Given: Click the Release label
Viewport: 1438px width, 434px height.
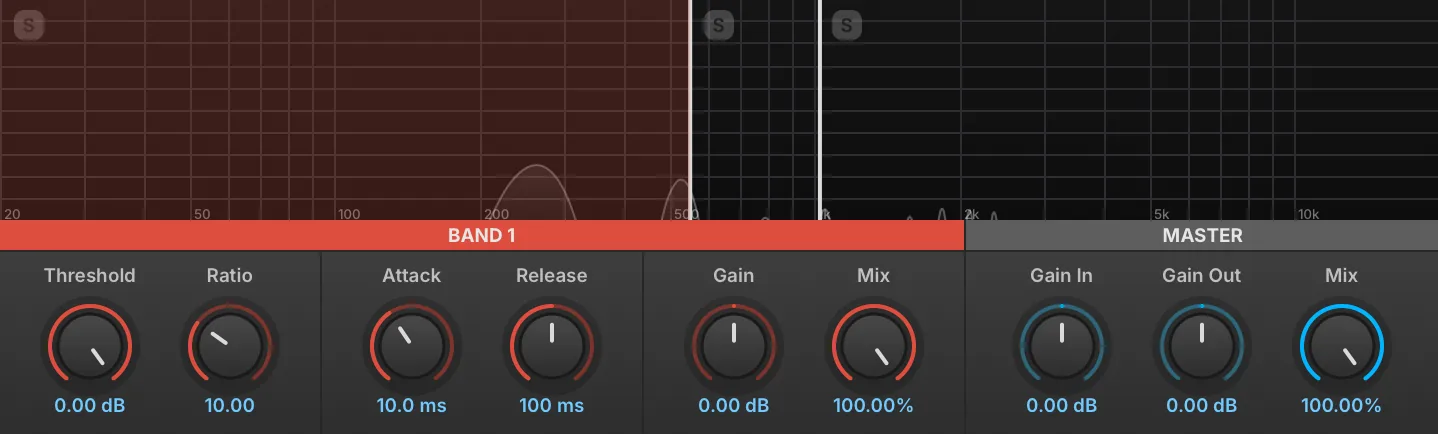Looking at the screenshot, I should tap(551, 275).
